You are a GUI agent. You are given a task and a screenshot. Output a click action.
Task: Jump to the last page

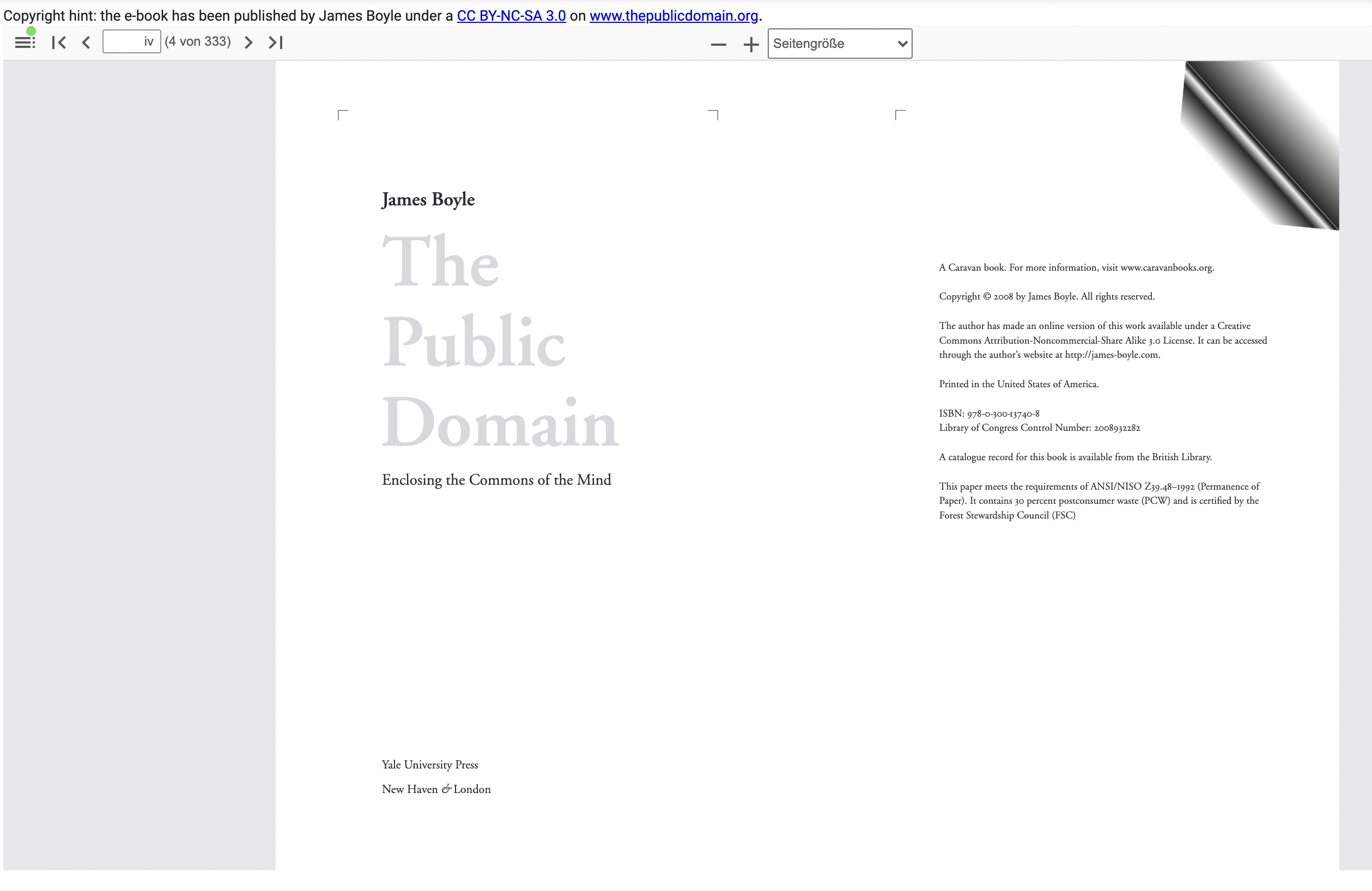[276, 42]
